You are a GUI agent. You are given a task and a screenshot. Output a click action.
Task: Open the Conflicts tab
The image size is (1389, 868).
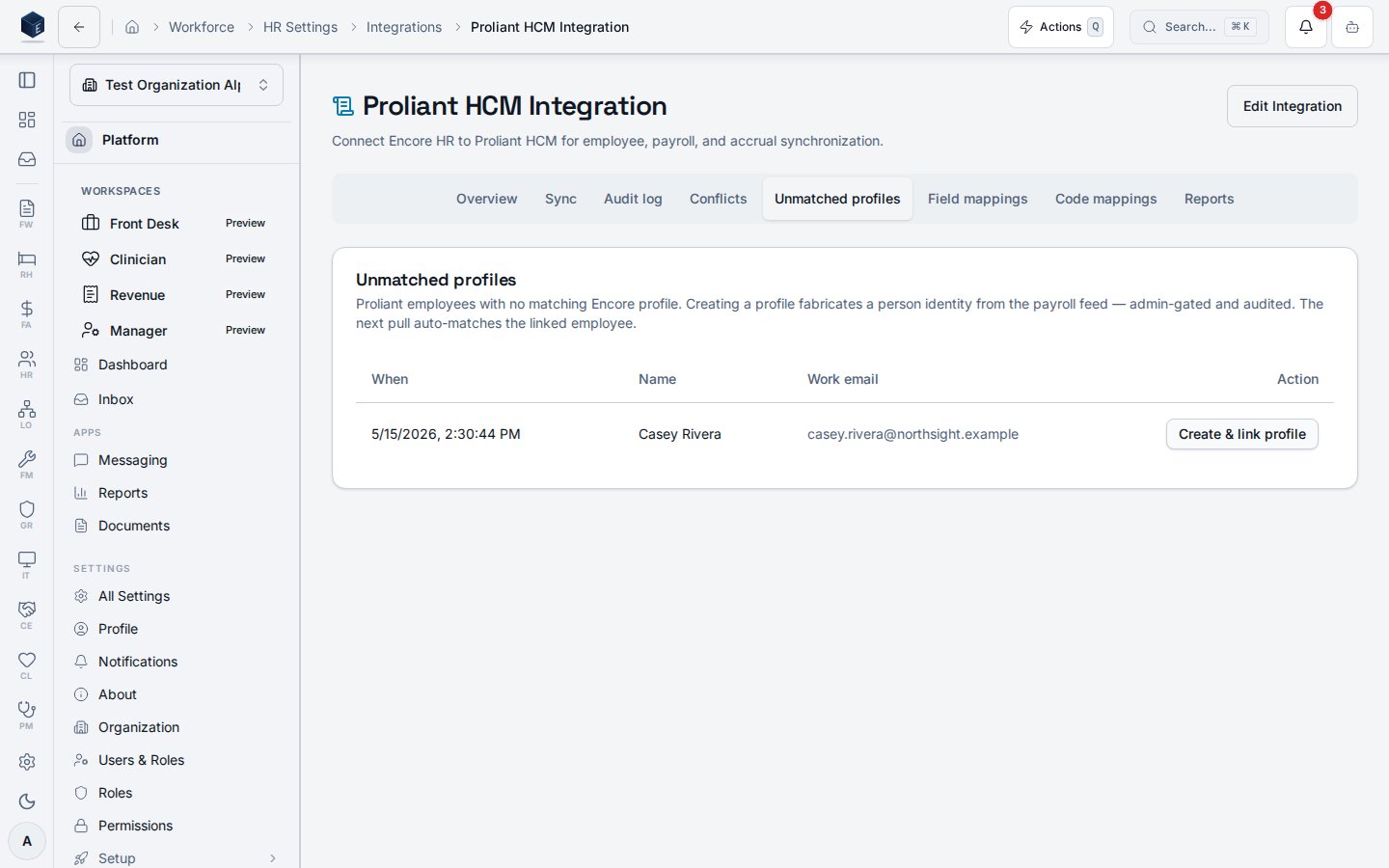click(718, 199)
